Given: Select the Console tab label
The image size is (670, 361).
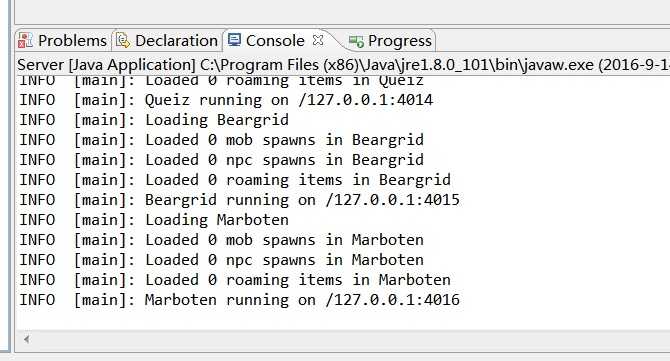Looking at the screenshot, I should (275, 41).
